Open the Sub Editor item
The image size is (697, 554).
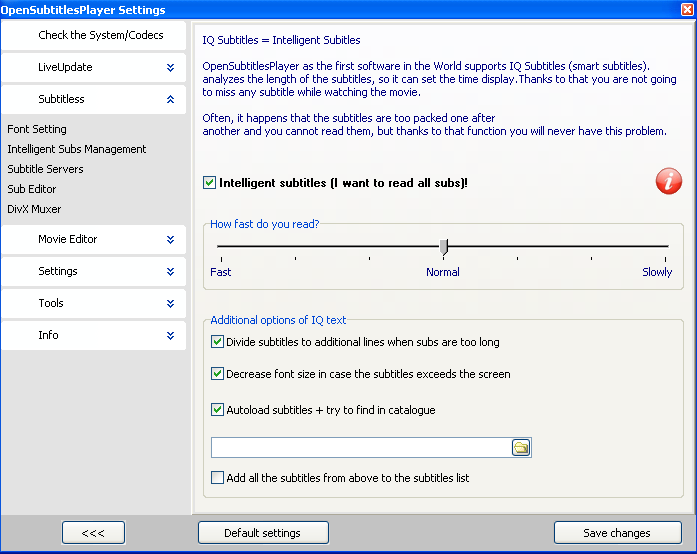(x=32, y=189)
